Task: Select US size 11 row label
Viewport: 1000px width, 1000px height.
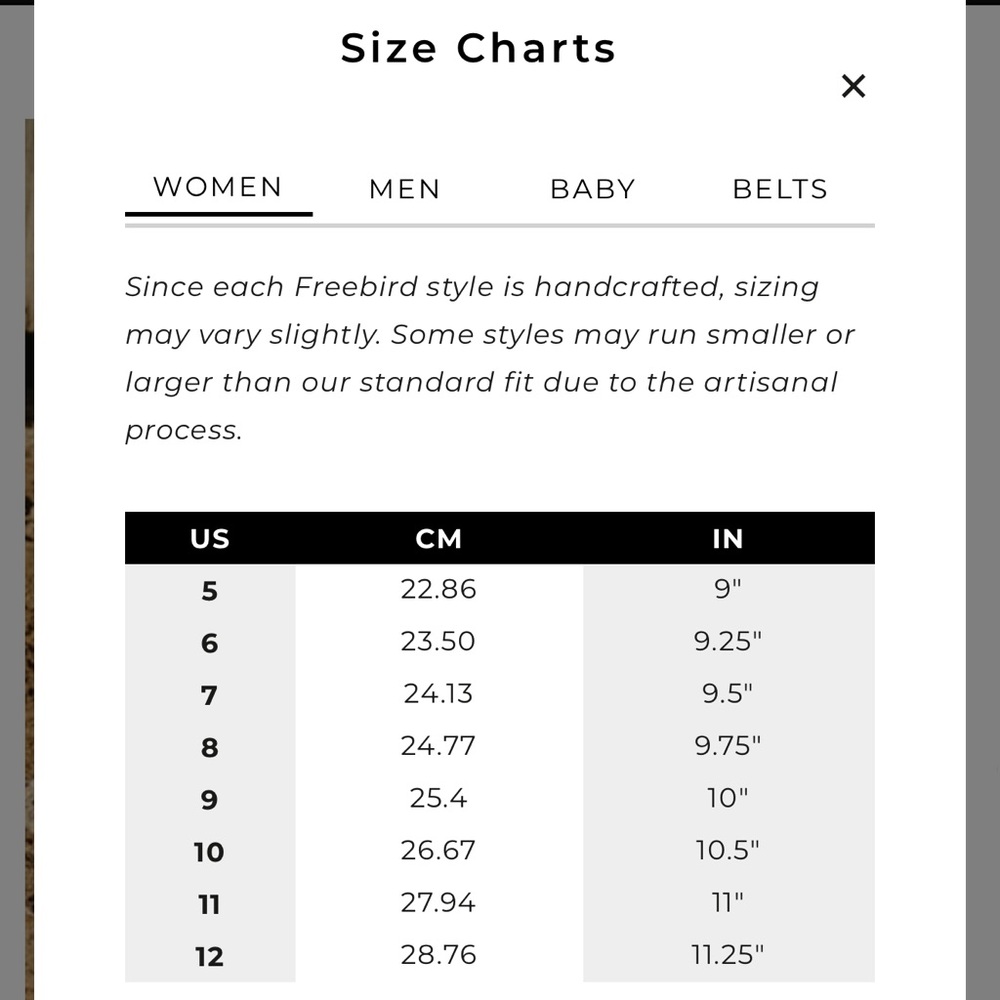Action: pyautogui.click(x=209, y=905)
